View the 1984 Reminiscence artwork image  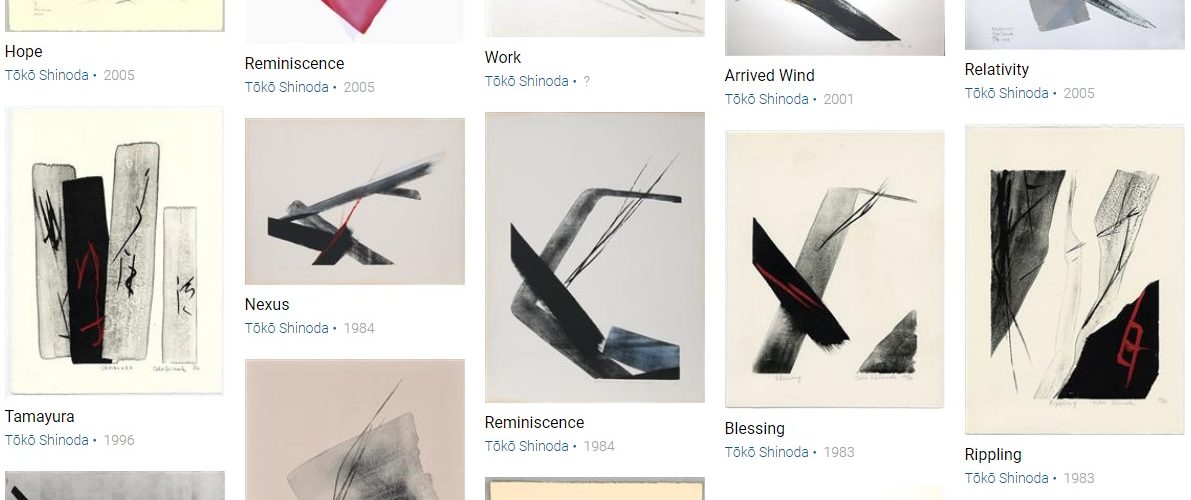click(x=595, y=258)
